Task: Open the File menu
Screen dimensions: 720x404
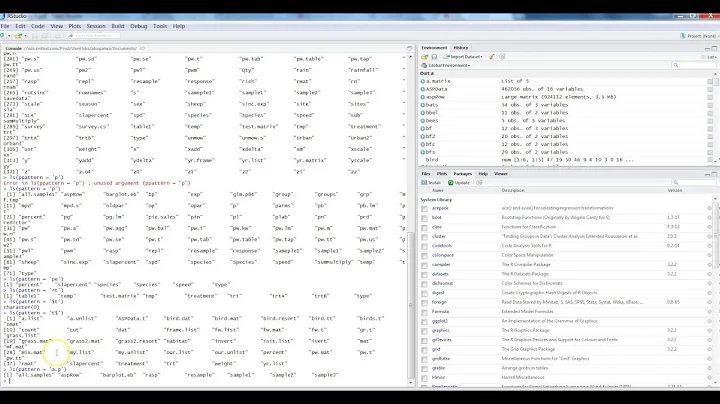Action: [5, 26]
